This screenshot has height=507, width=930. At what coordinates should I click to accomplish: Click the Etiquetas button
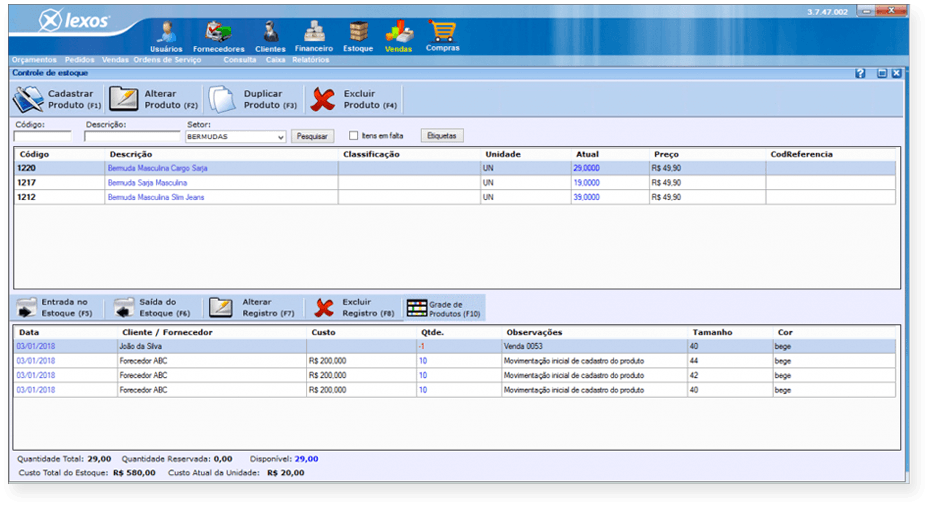point(442,136)
